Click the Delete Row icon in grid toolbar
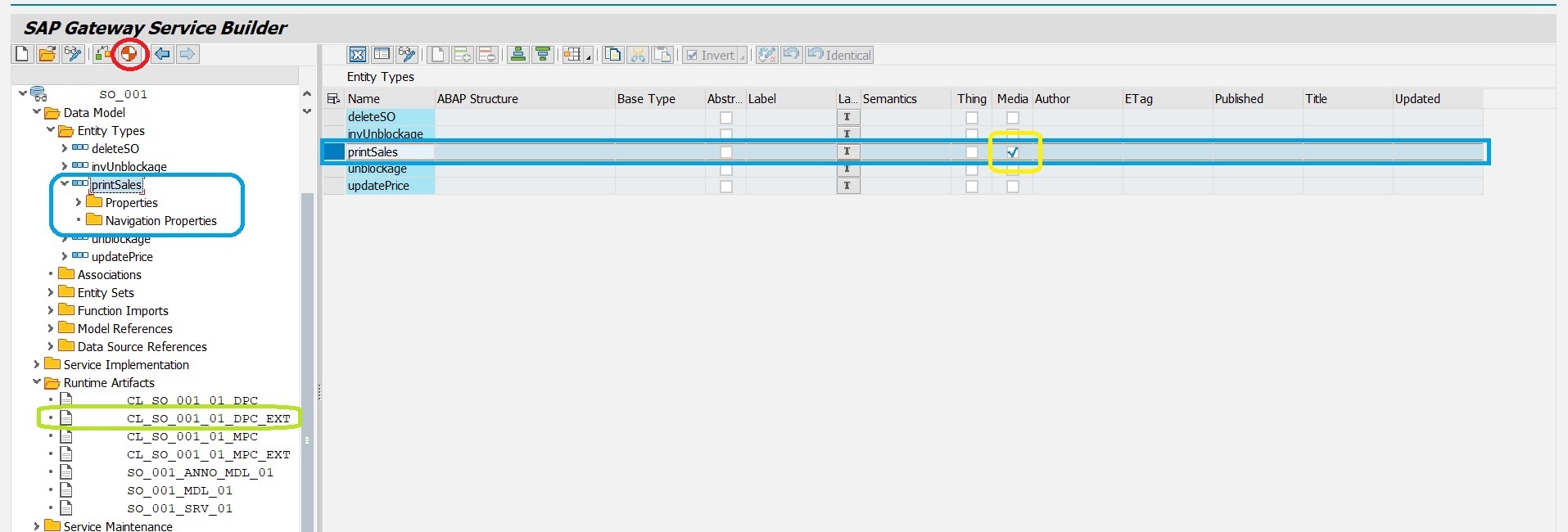 (487, 55)
